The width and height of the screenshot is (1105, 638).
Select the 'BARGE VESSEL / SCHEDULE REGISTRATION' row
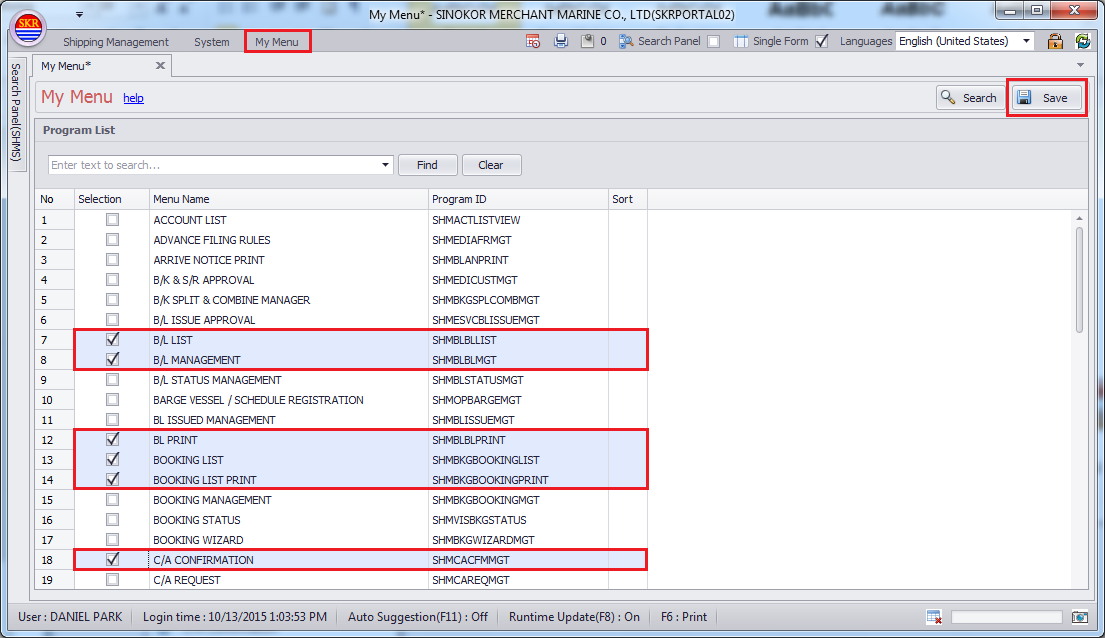point(341,400)
